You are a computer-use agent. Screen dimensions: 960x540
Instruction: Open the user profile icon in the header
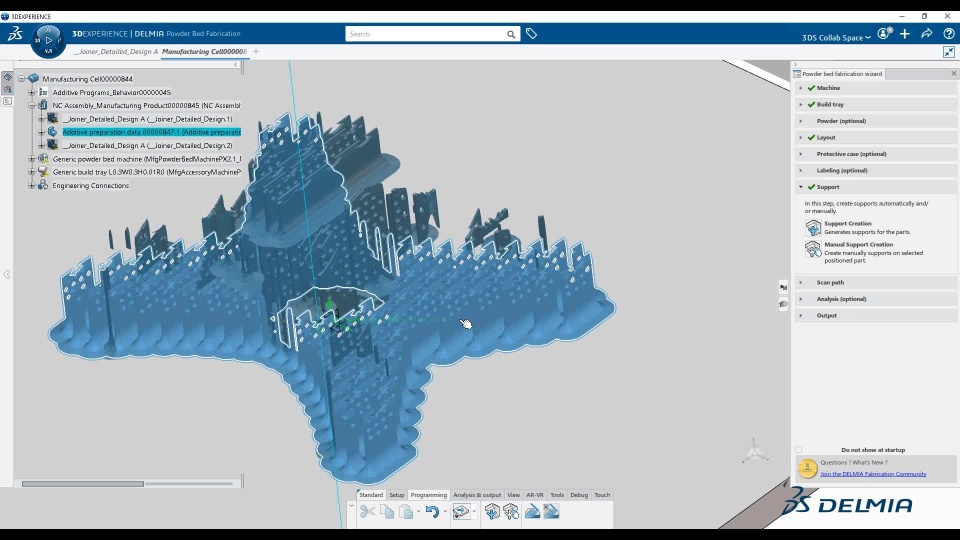[883, 34]
